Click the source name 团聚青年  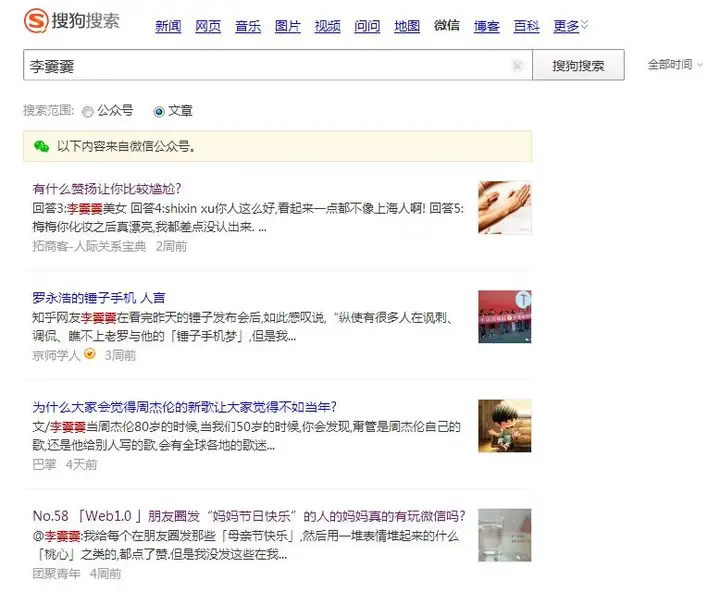[x=56, y=574]
